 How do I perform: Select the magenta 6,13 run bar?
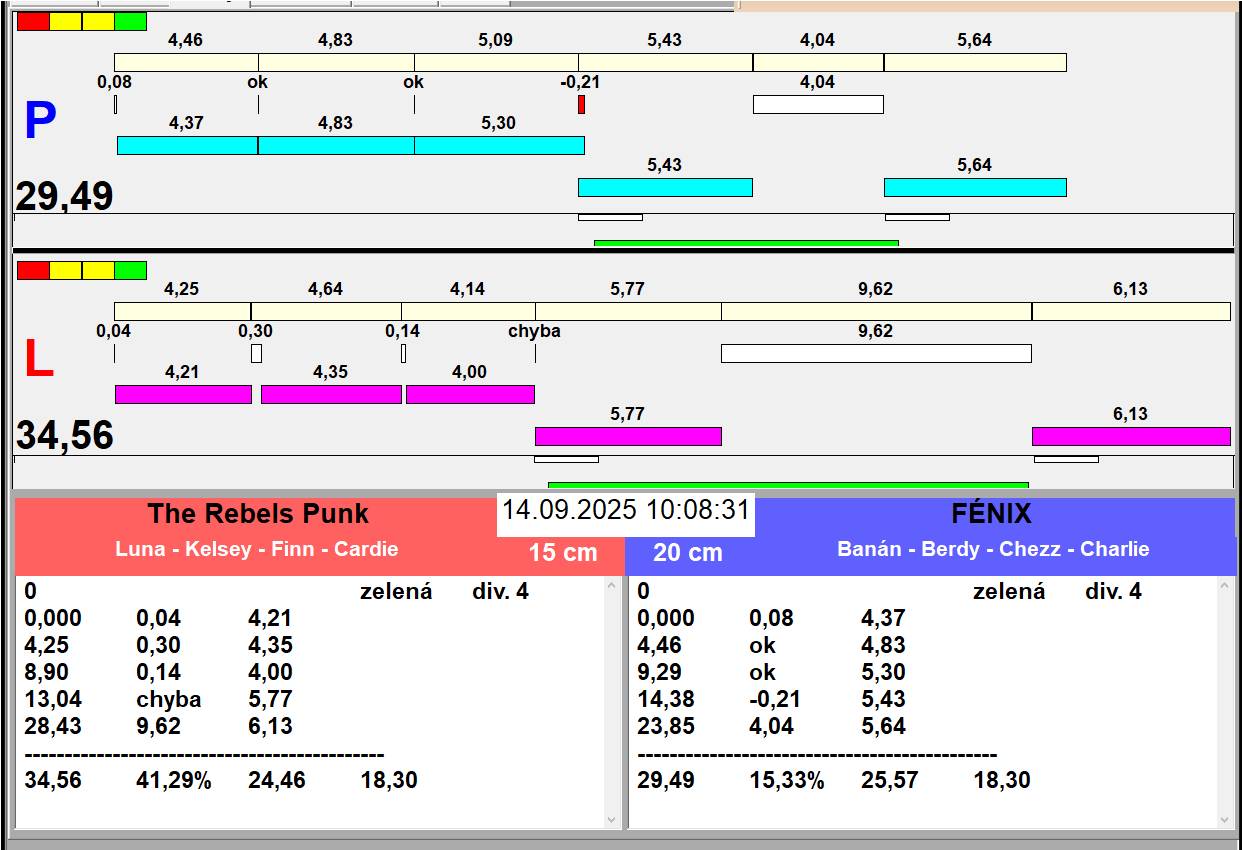[1131, 436]
